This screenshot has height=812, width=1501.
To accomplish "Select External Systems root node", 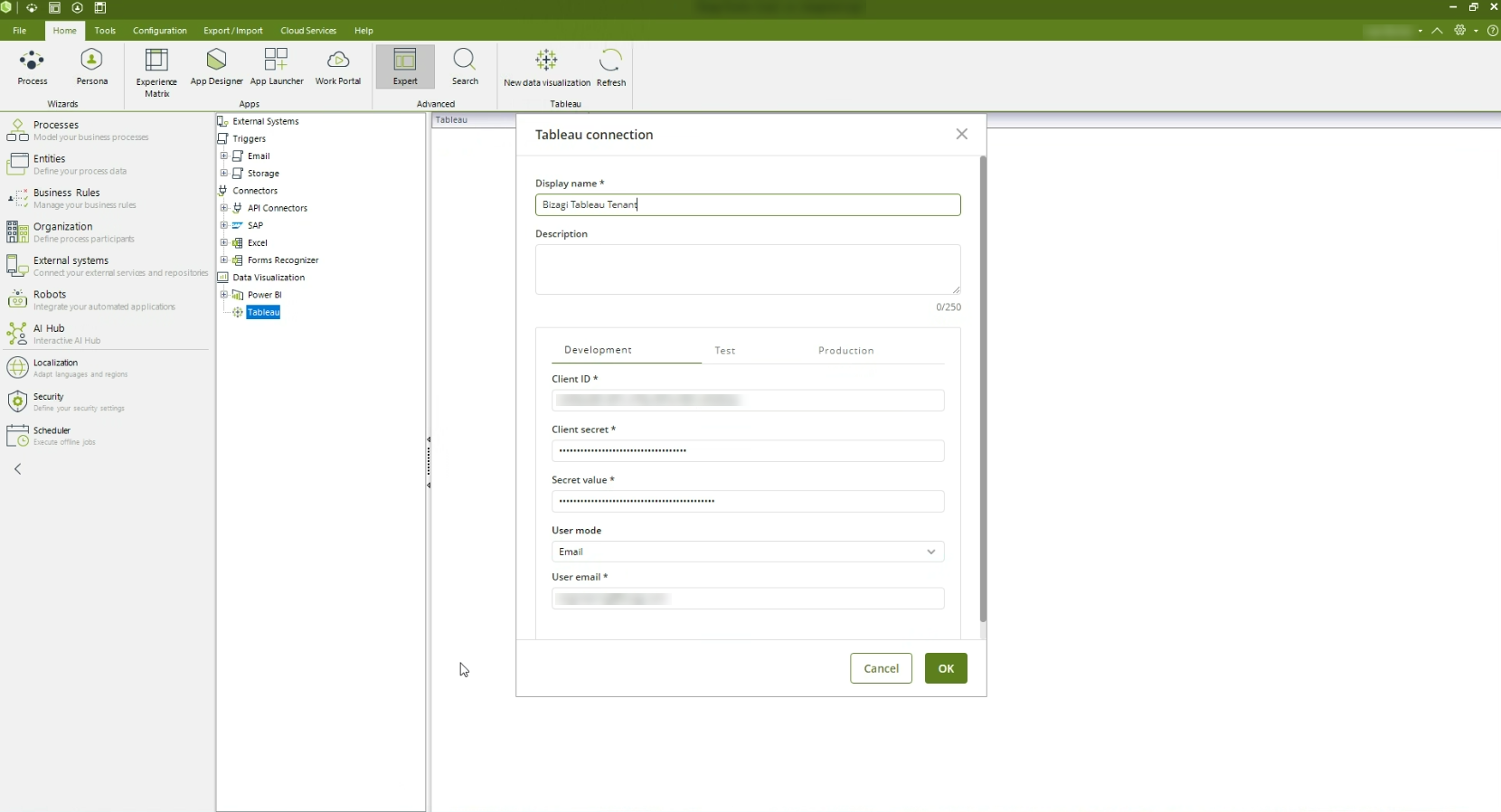I will pos(266,121).
